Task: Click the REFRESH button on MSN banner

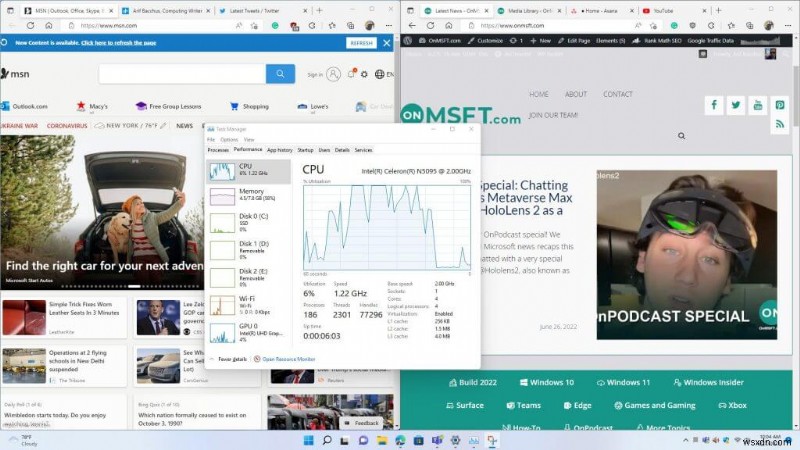Action: (361, 44)
